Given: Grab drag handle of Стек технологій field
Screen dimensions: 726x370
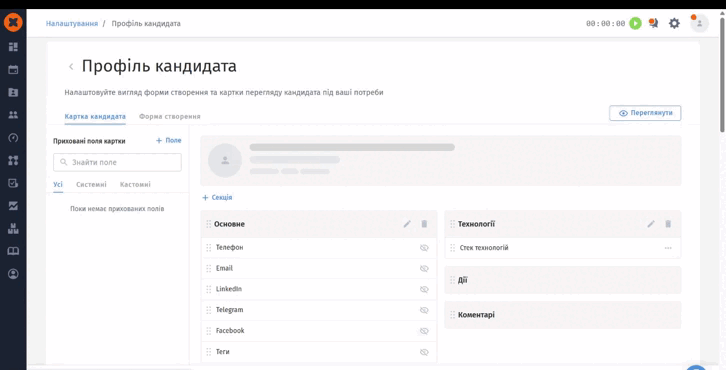Looking at the screenshot, I should tap(453, 248).
